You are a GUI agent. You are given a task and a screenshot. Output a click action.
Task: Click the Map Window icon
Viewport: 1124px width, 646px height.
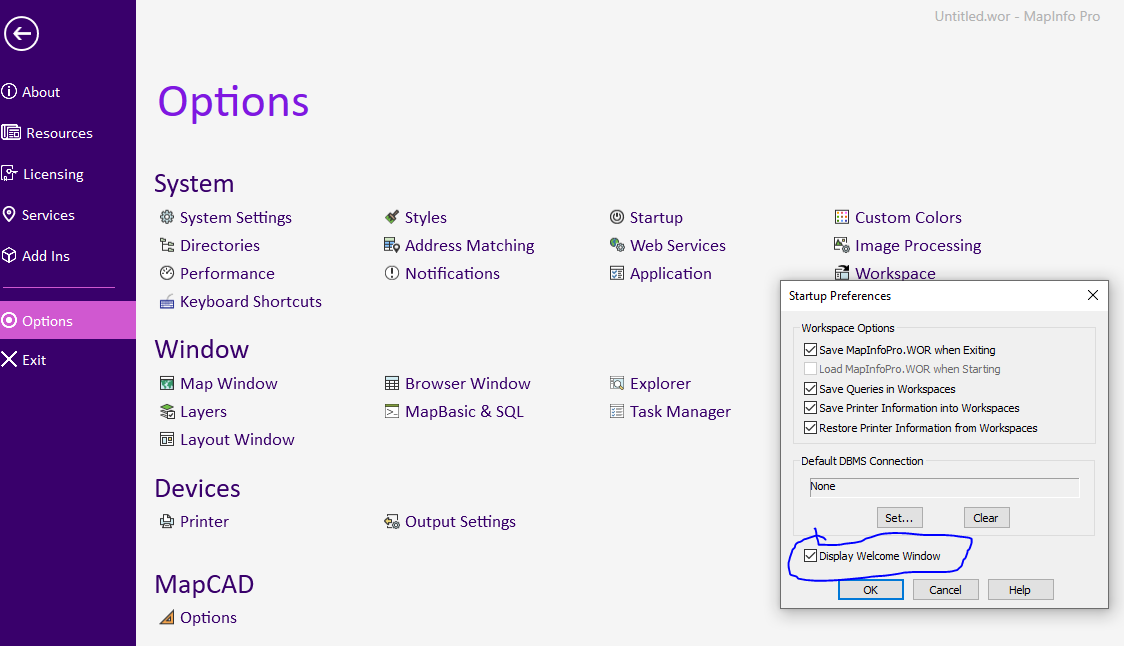[167, 384]
